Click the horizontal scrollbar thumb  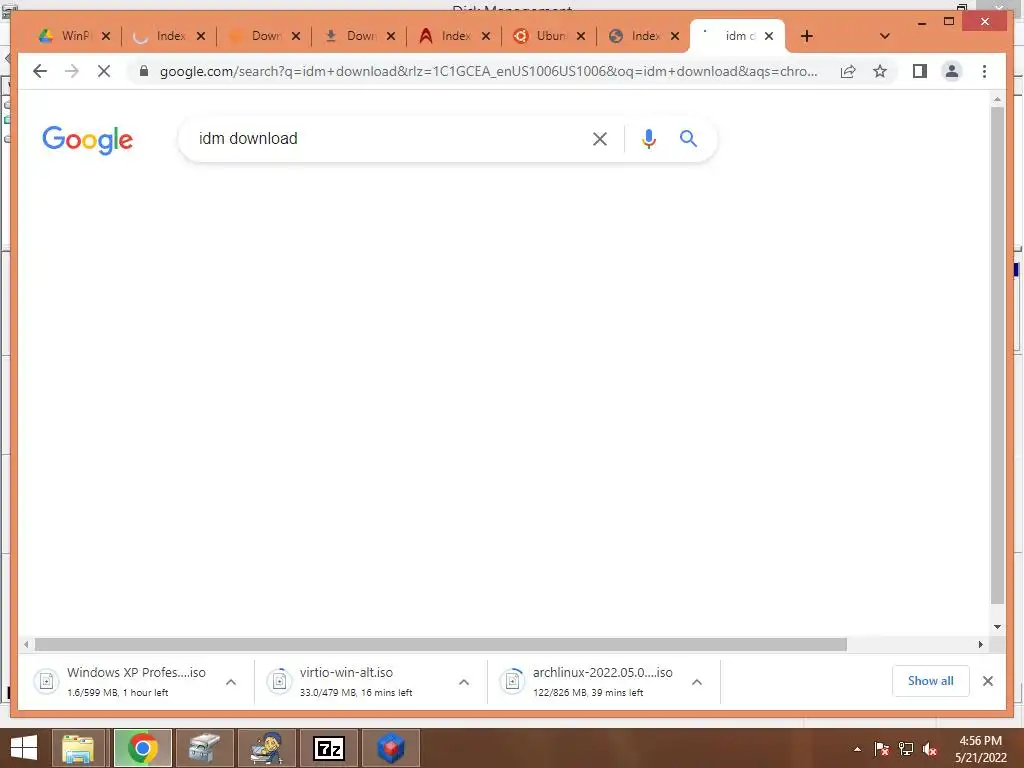pos(441,645)
